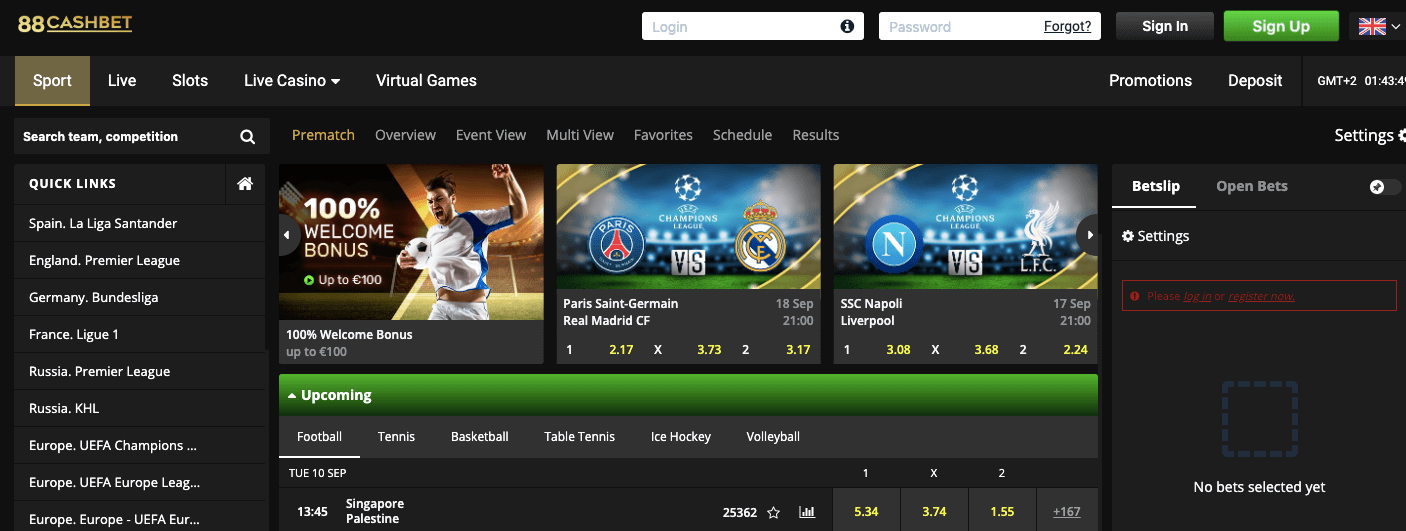This screenshot has width=1406, height=531.
Task: Open England. Premier League quick link
Action: tap(140, 260)
